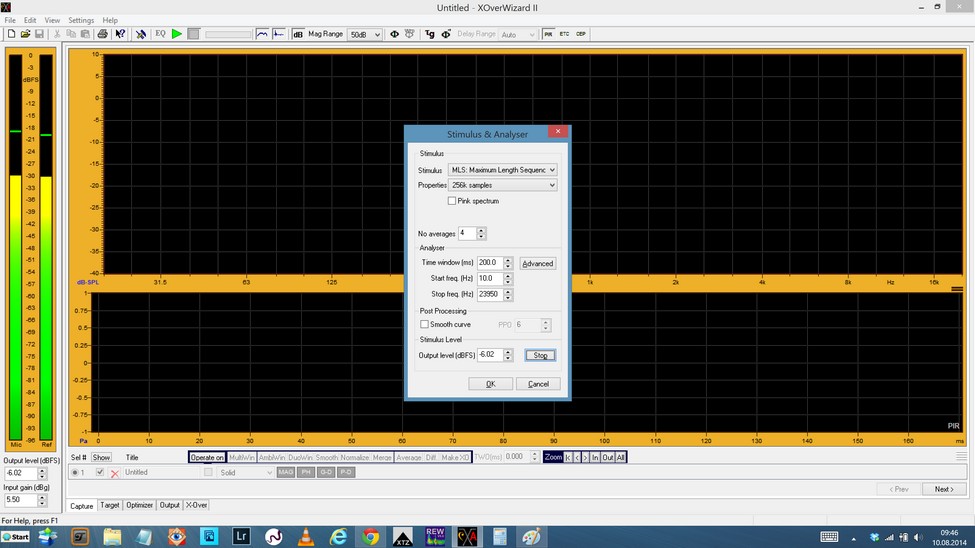Switch to the Target tab
Screen dimensions: 975x548
tap(109, 505)
